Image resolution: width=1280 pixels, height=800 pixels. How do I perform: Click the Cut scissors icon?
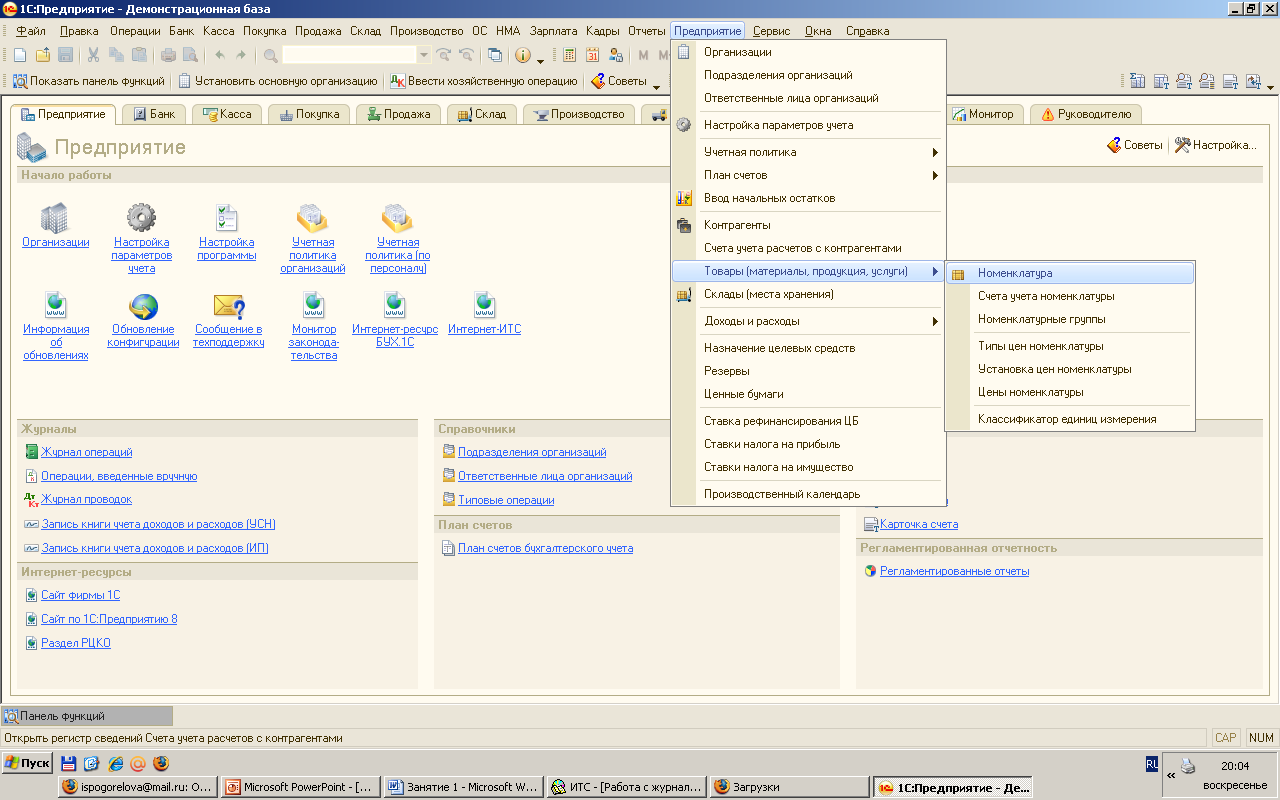coord(93,55)
